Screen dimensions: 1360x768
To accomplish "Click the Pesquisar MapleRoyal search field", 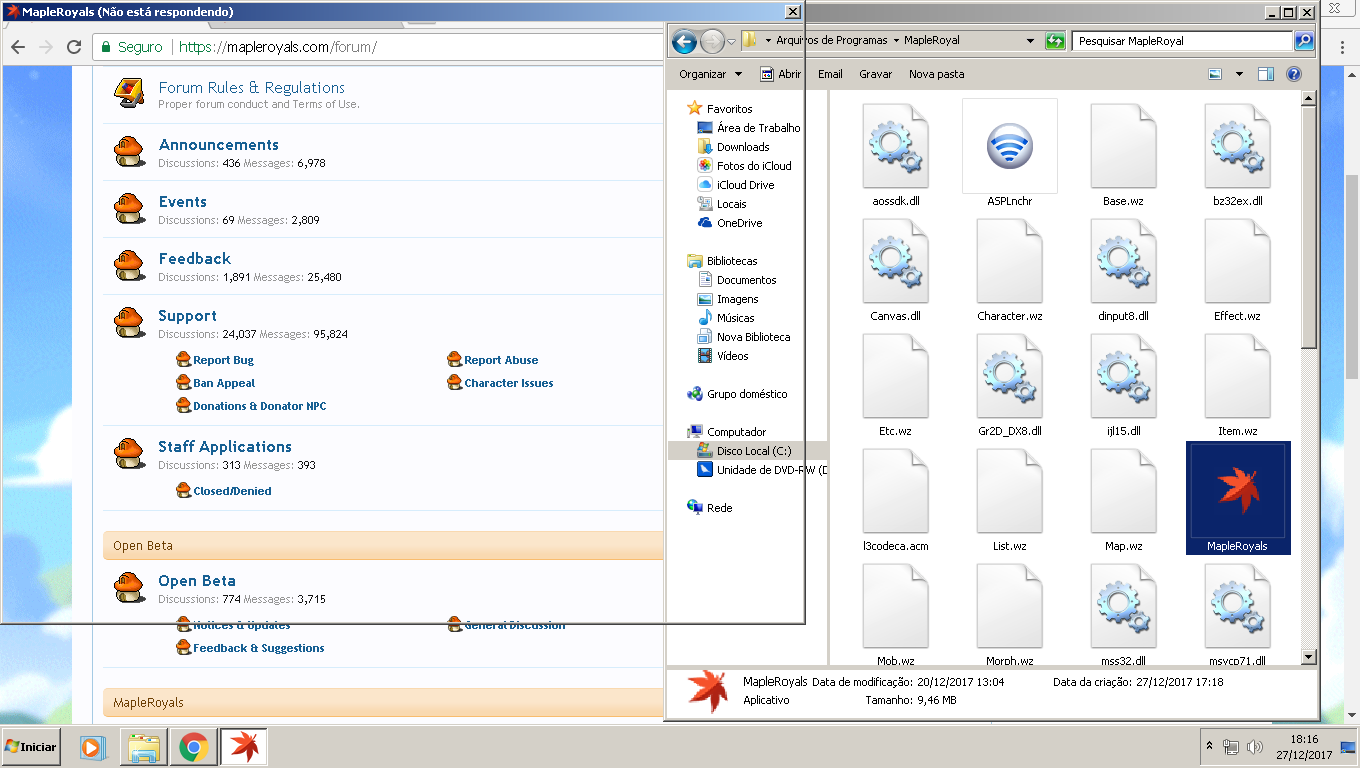I will point(1180,41).
